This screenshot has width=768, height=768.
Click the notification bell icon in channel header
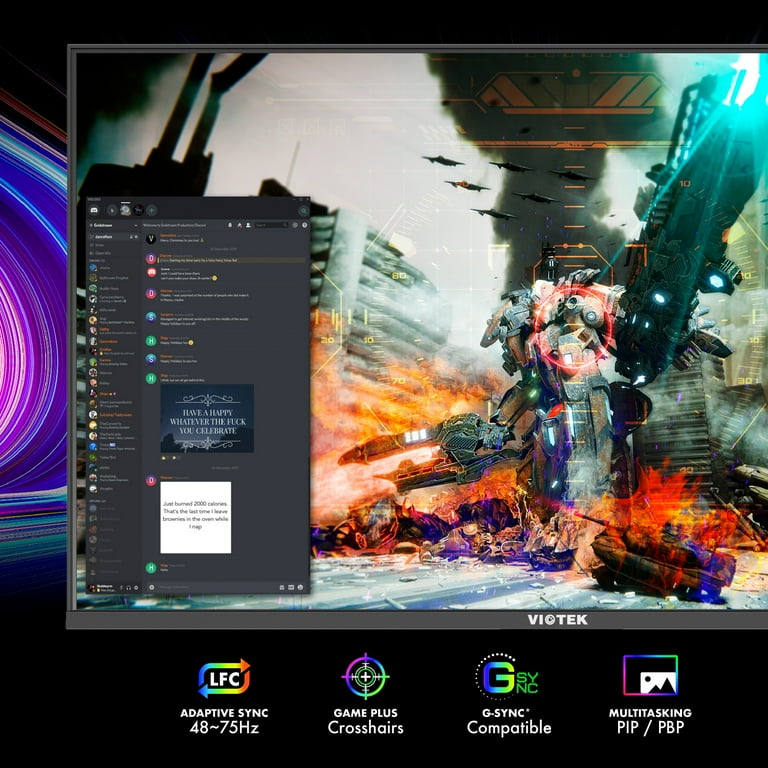(x=230, y=225)
